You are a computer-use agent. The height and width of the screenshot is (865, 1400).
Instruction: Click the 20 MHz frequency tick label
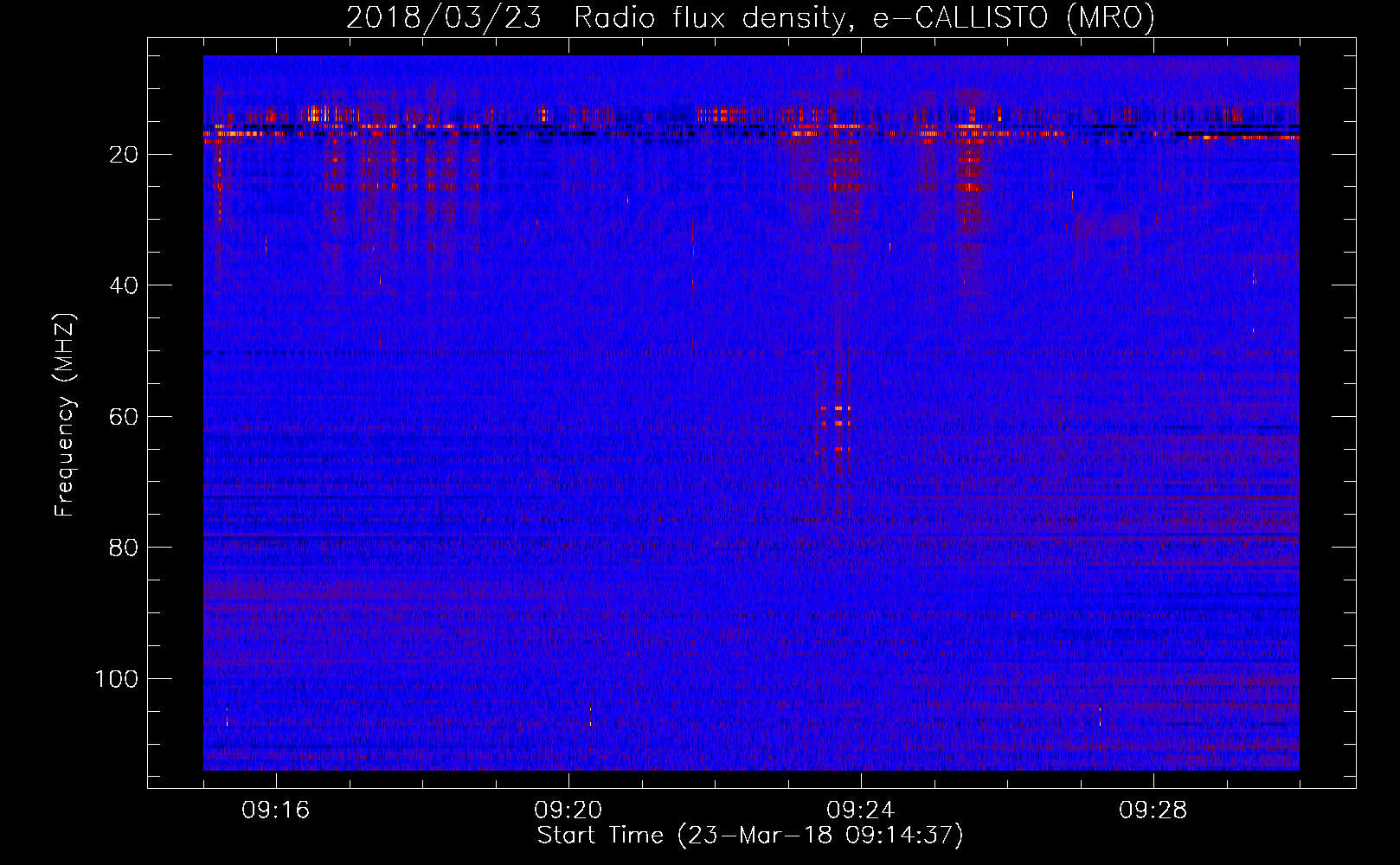point(124,155)
